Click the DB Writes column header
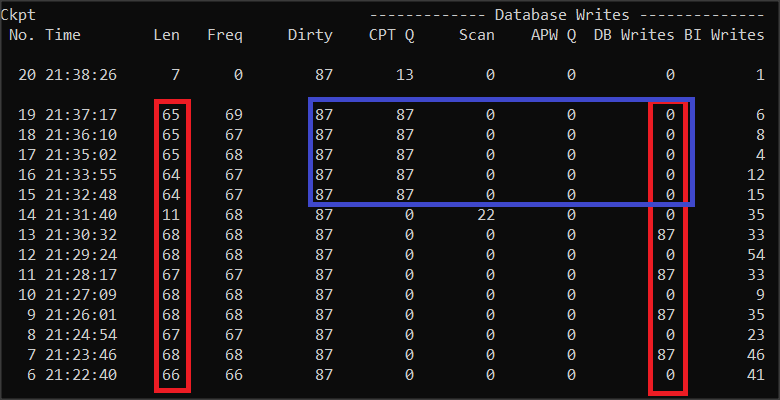780x400 pixels. coord(634,35)
